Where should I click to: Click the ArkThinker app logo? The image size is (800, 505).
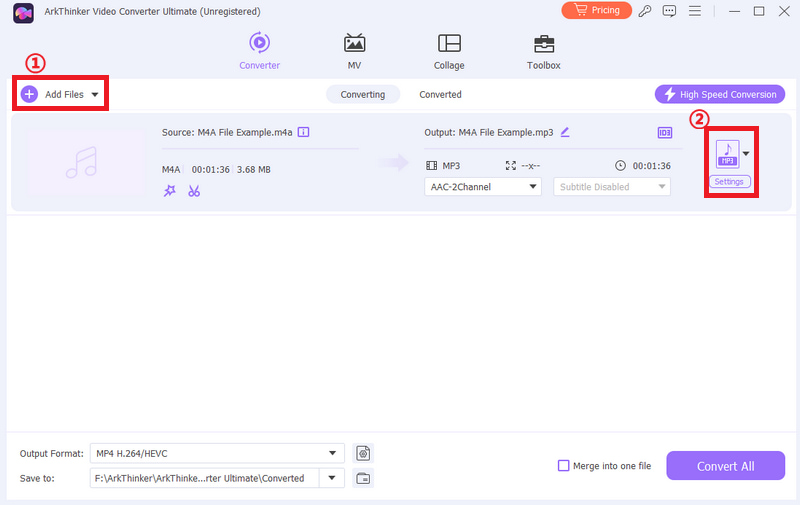pyautogui.click(x=23, y=12)
